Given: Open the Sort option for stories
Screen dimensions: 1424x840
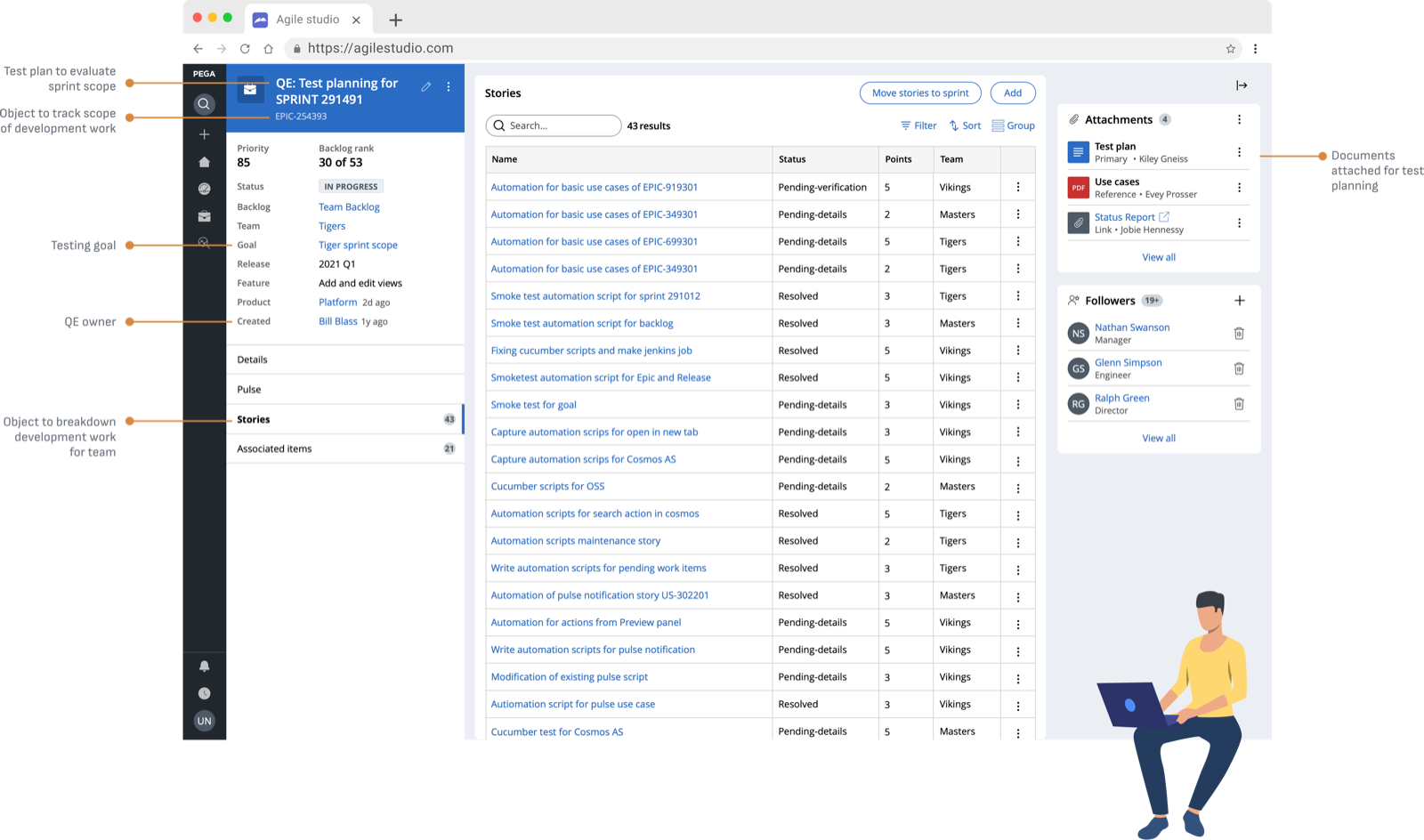Looking at the screenshot, I should tap(965, 125).
